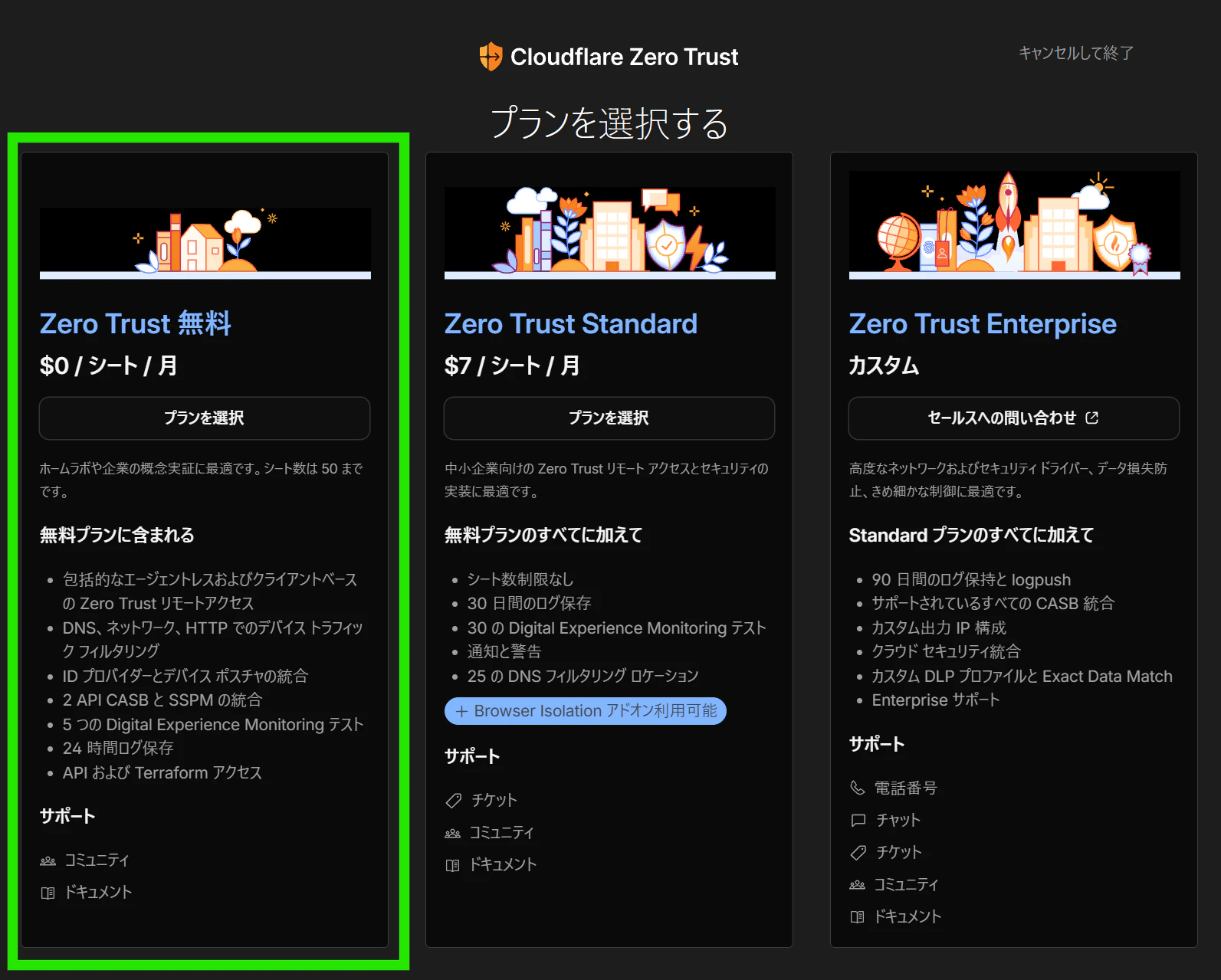This screenshot has width=1221, height=980.
Task: Click API および Terraform アクセス feature text
Action: (x=162, y=772)
